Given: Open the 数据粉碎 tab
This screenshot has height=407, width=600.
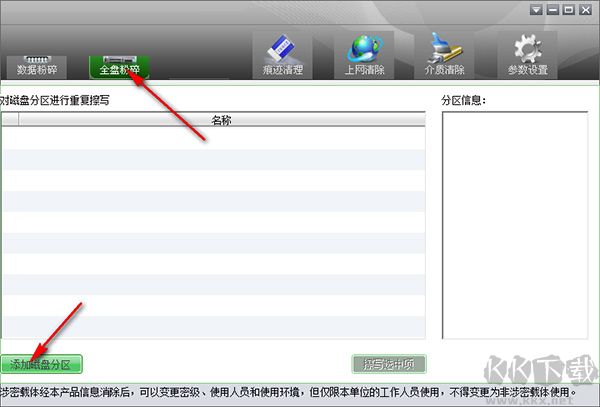Looking at the screenshot, I should (37, 67).
